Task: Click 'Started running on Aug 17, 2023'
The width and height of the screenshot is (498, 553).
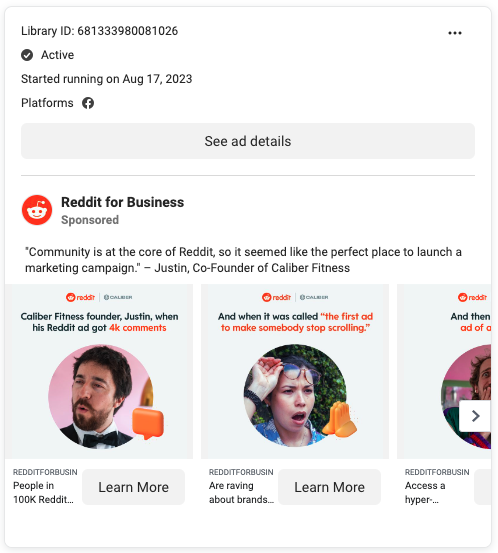Action: 107,79
